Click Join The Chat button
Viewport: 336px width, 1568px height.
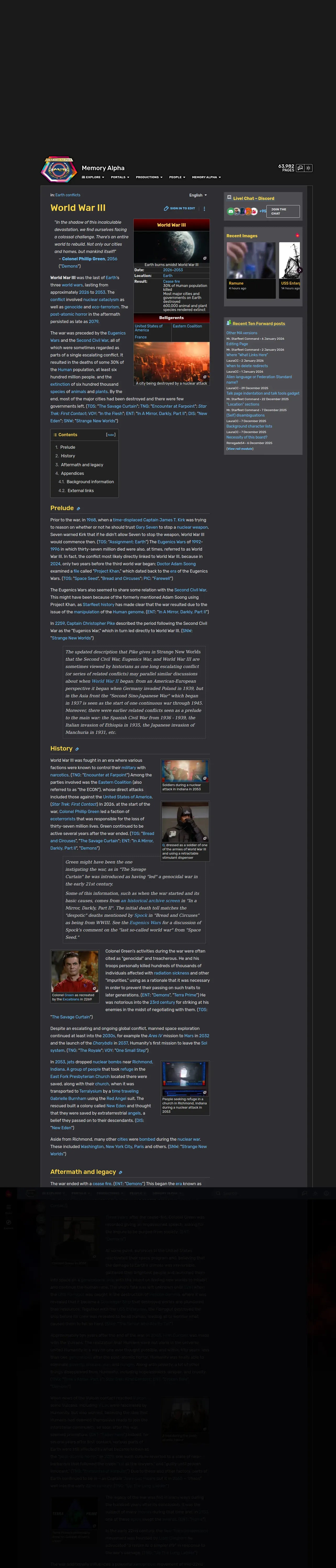283,211
